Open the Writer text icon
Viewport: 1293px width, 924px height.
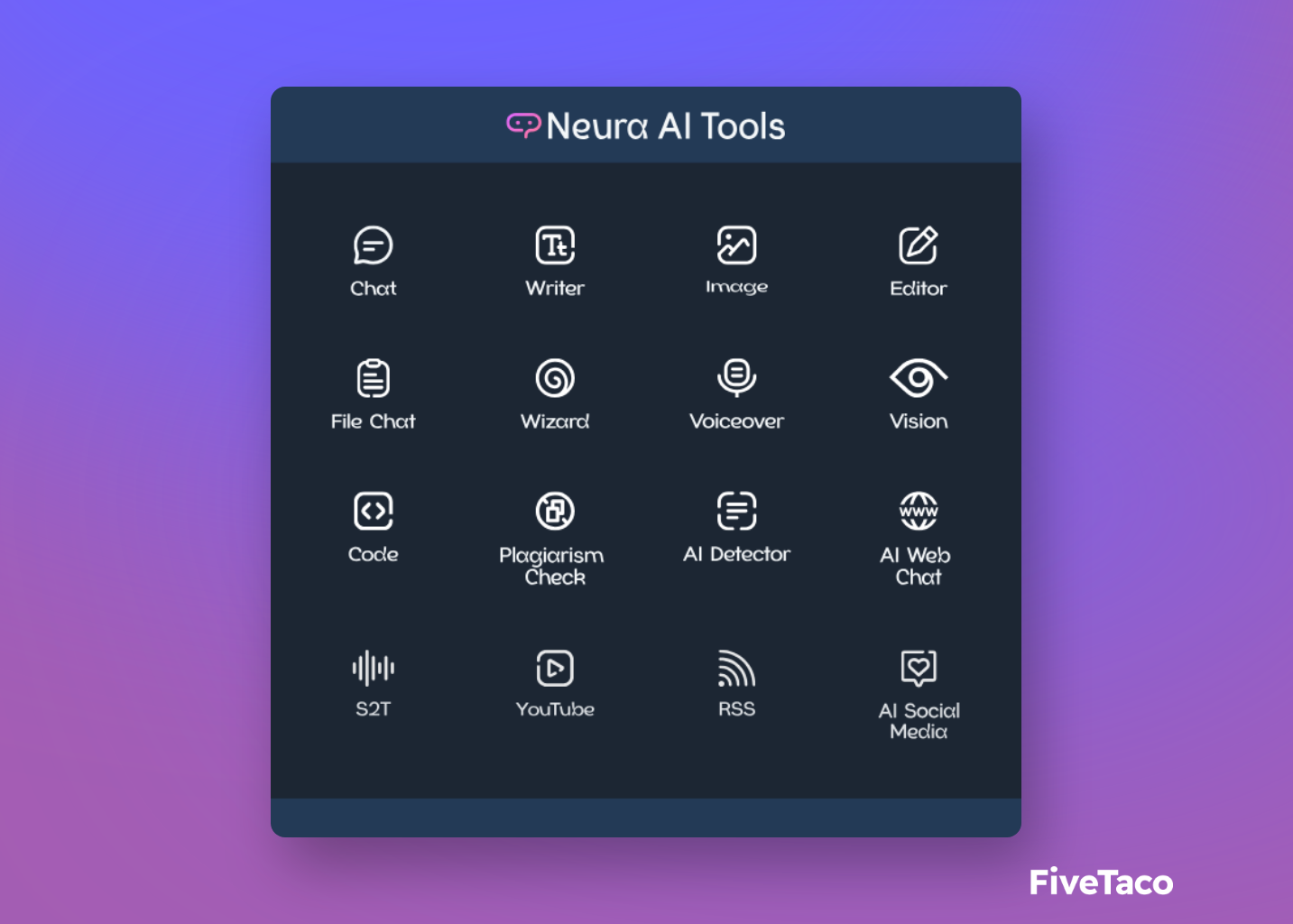tap(555, 245)
